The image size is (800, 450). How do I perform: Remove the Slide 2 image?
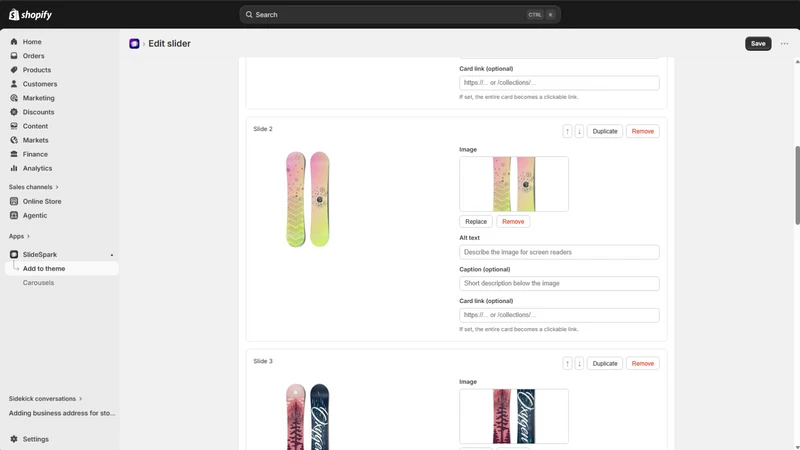[513, 221]
